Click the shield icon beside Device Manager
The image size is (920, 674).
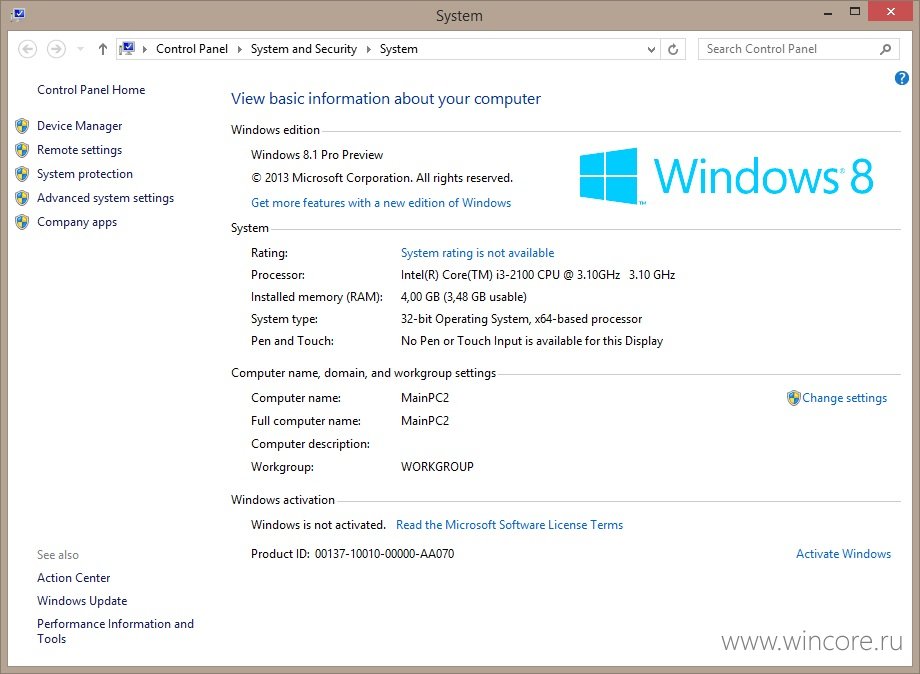pyautogui.click(x=22, y=126)
